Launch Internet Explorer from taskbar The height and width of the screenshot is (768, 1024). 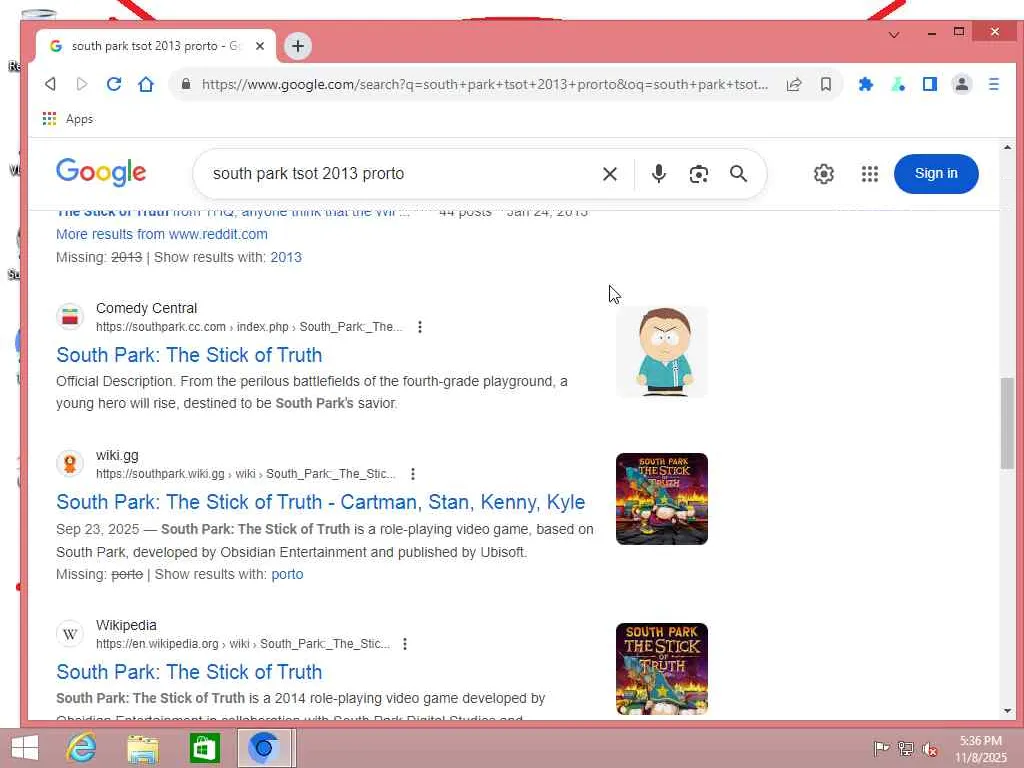pos(82,748)
